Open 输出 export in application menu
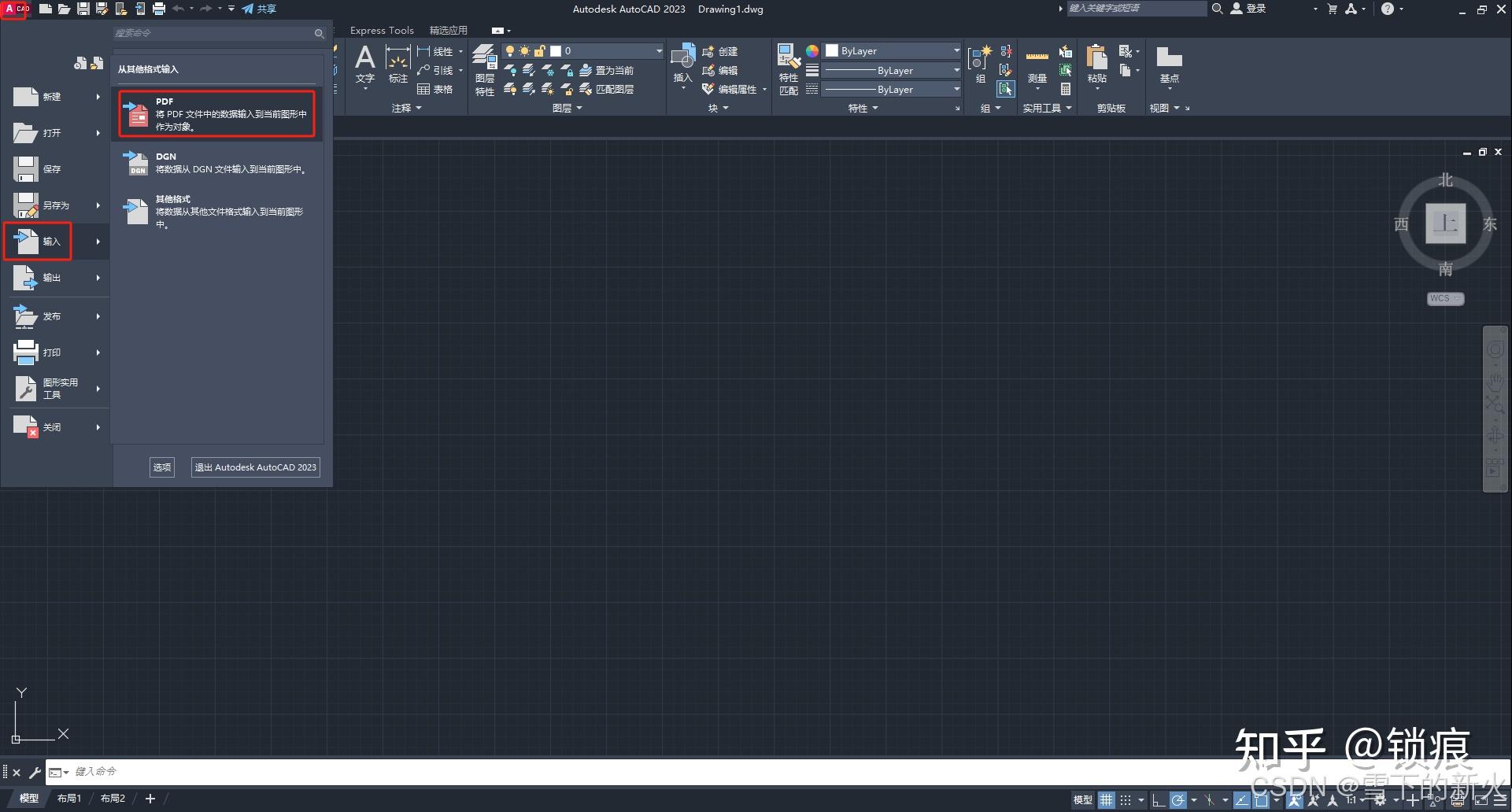Image resolution: width=1512 pixels, height=812 pixels. point(57,278)
